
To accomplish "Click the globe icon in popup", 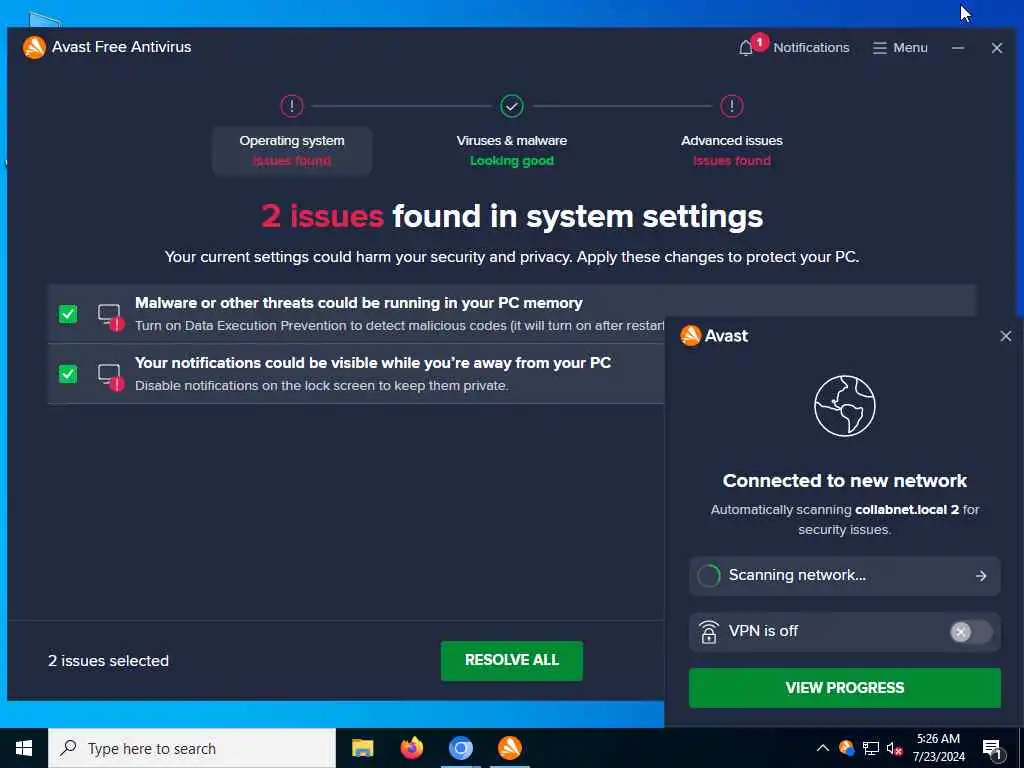I will tap(844, 406).
